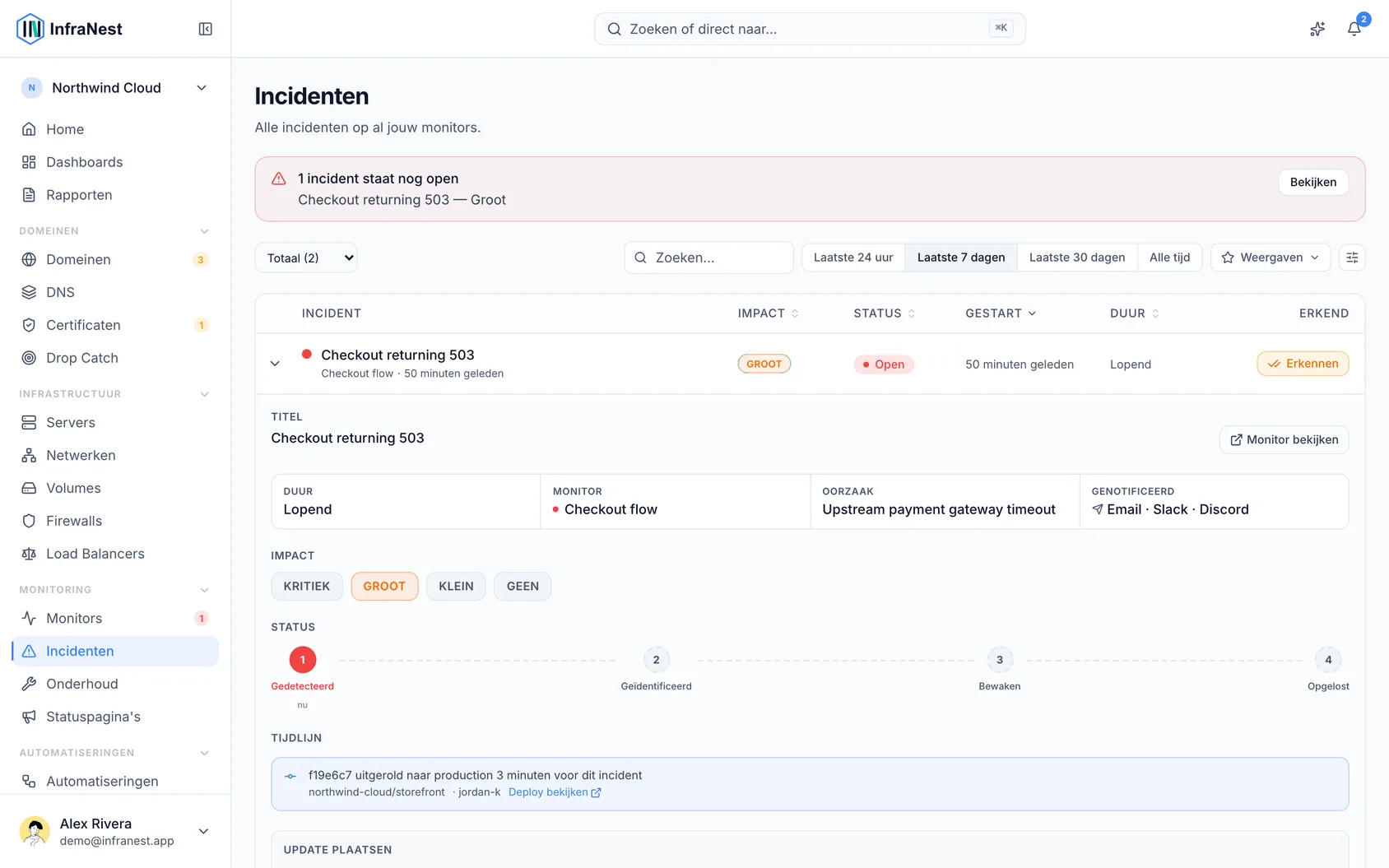Switch to Alle tijd range

(1169, 258)
